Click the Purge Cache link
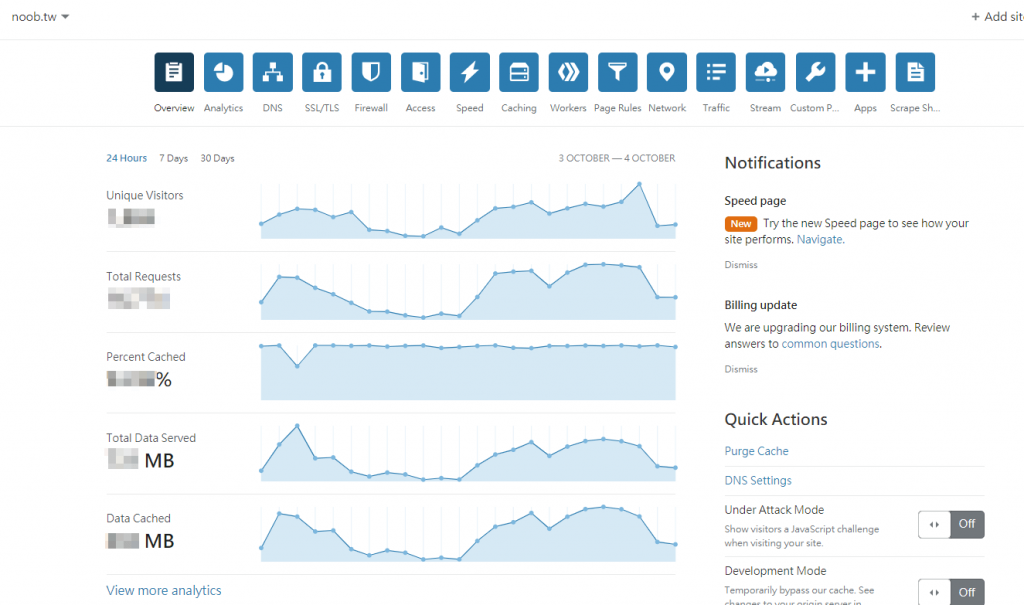 756,451
